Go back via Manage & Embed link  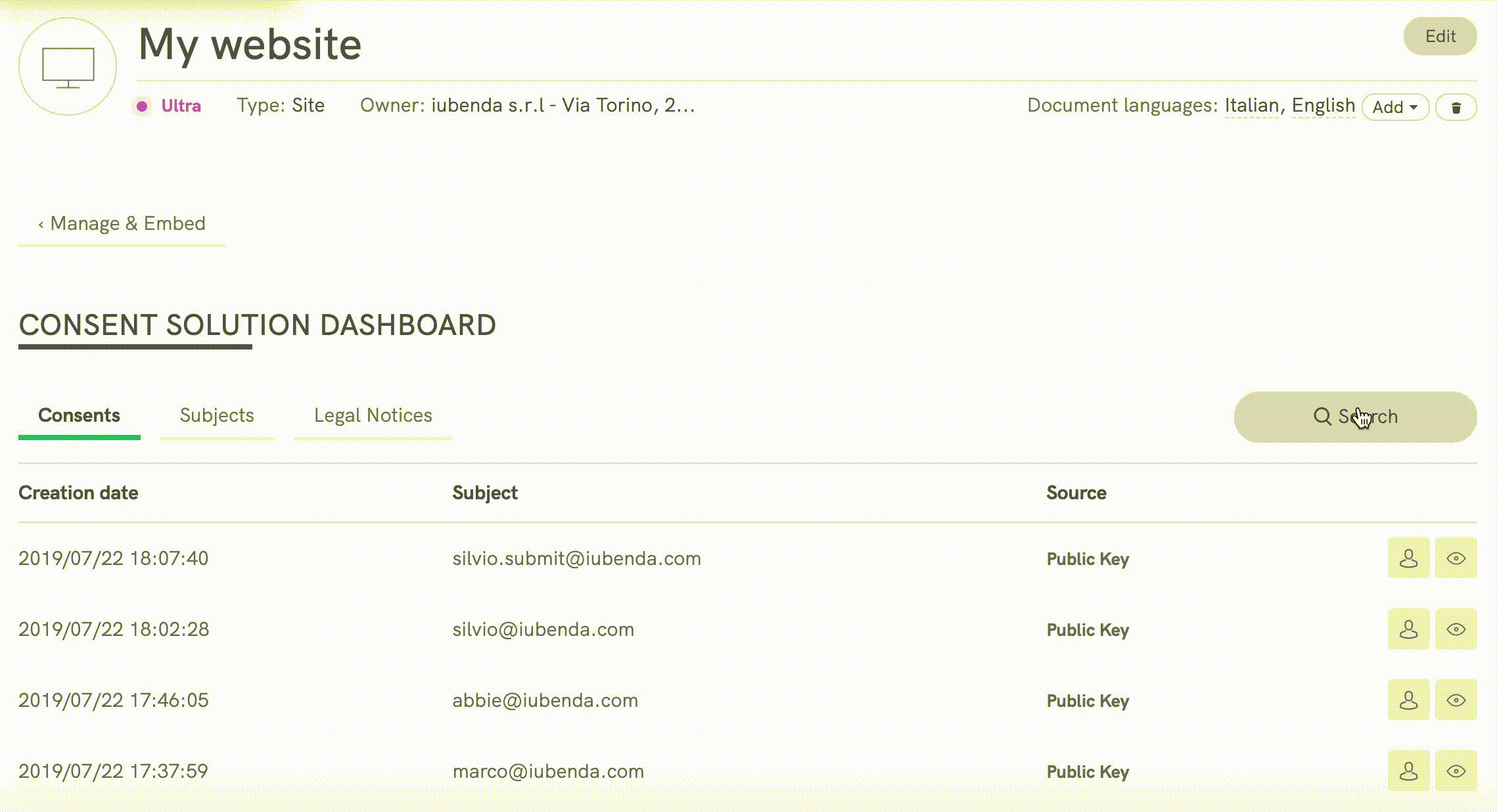(x=122, y=223)
